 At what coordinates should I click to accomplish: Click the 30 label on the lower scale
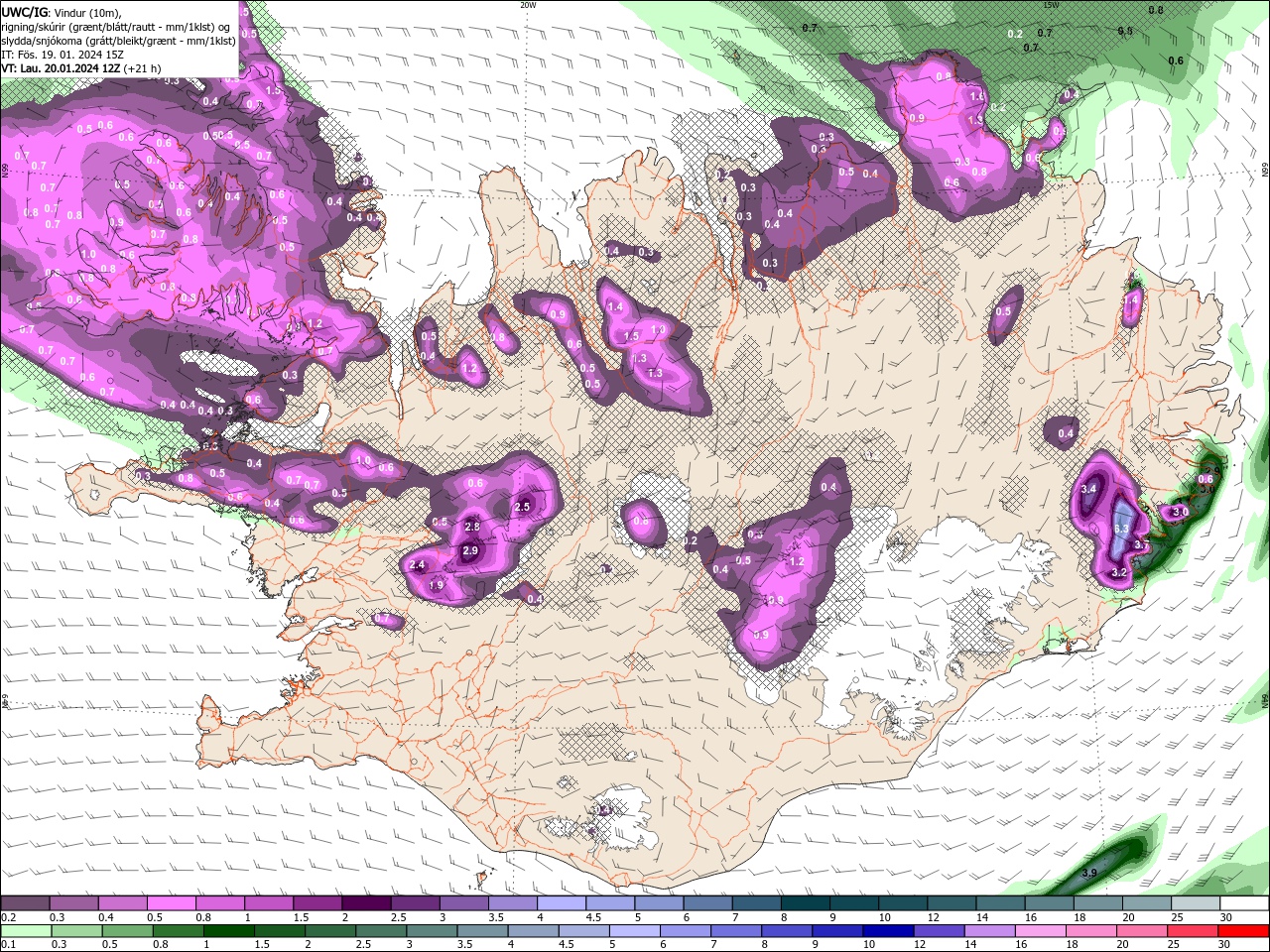pyautogui.click(x=1226, y=945)
